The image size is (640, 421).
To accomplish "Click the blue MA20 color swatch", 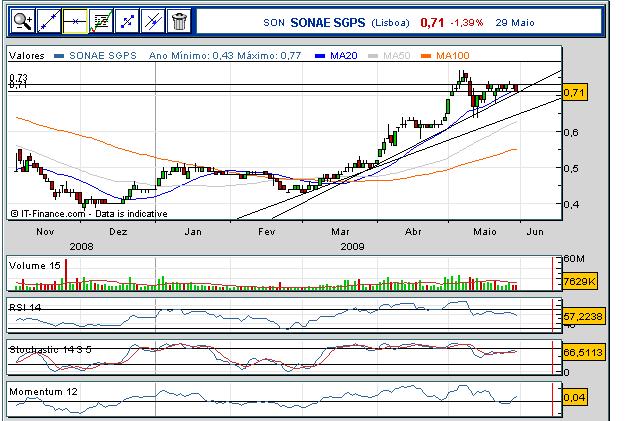I will [x=321, y=56].
